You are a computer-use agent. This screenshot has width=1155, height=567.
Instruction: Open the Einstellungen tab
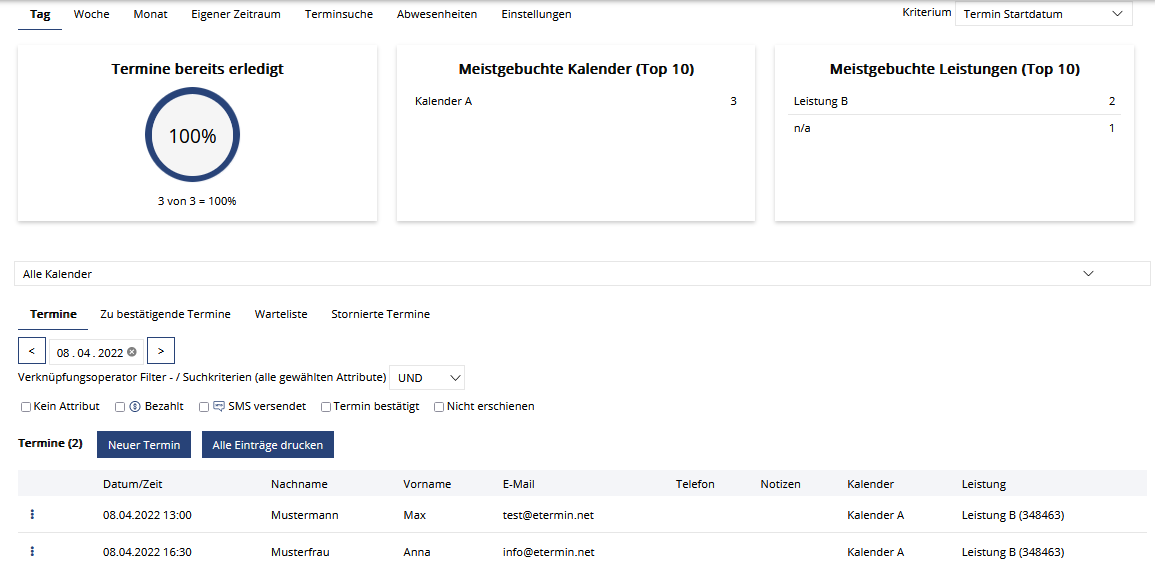[536, 14]
